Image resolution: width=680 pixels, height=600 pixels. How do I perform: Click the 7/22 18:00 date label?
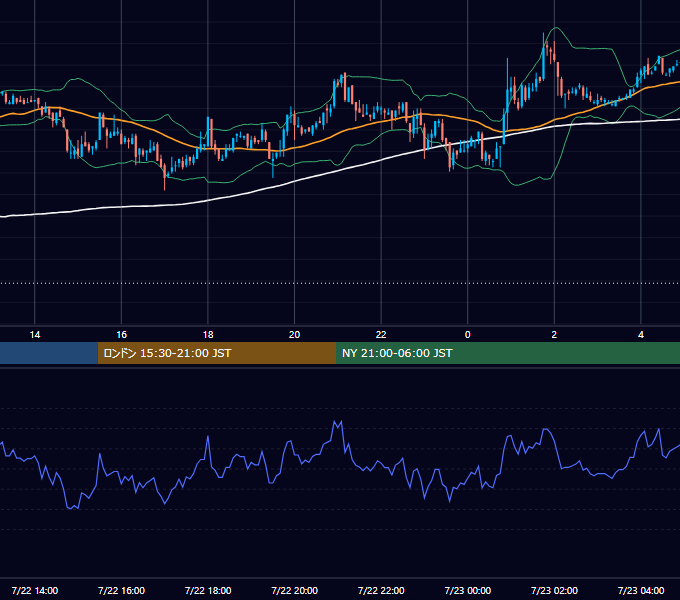click(x=208, y=590)
